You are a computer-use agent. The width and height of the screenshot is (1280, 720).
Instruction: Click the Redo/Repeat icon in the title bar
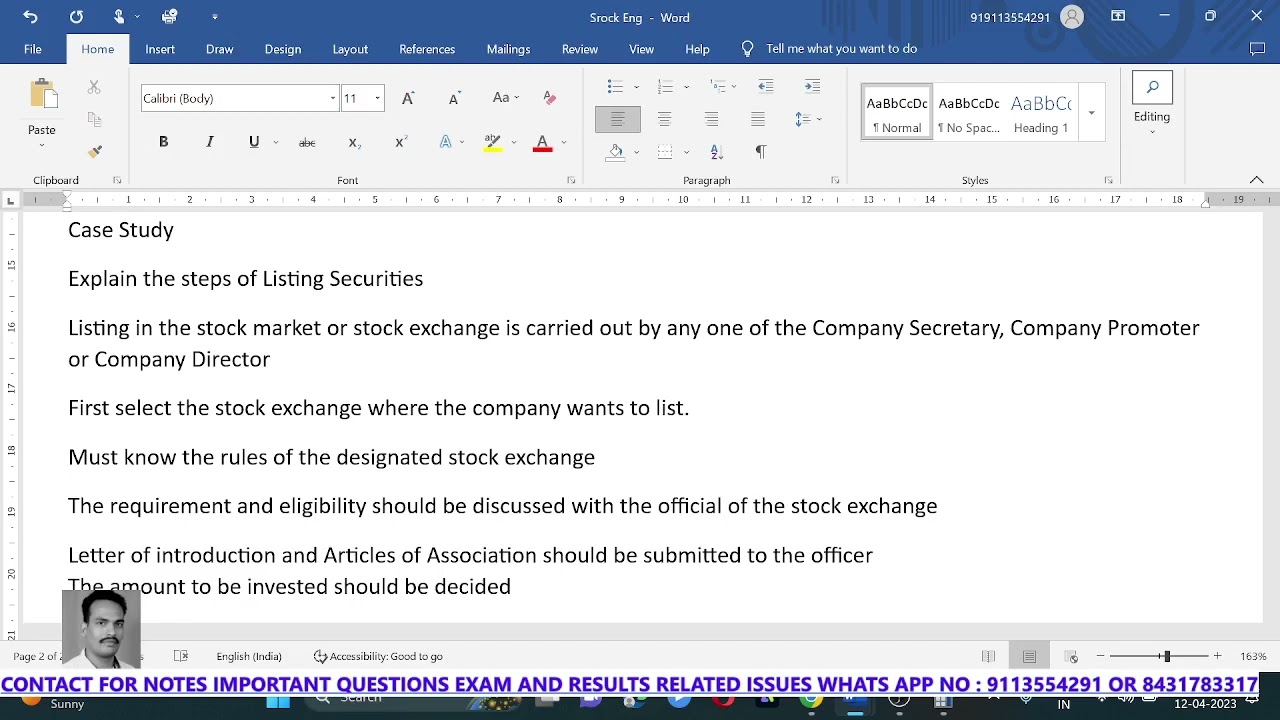point(76,17)
